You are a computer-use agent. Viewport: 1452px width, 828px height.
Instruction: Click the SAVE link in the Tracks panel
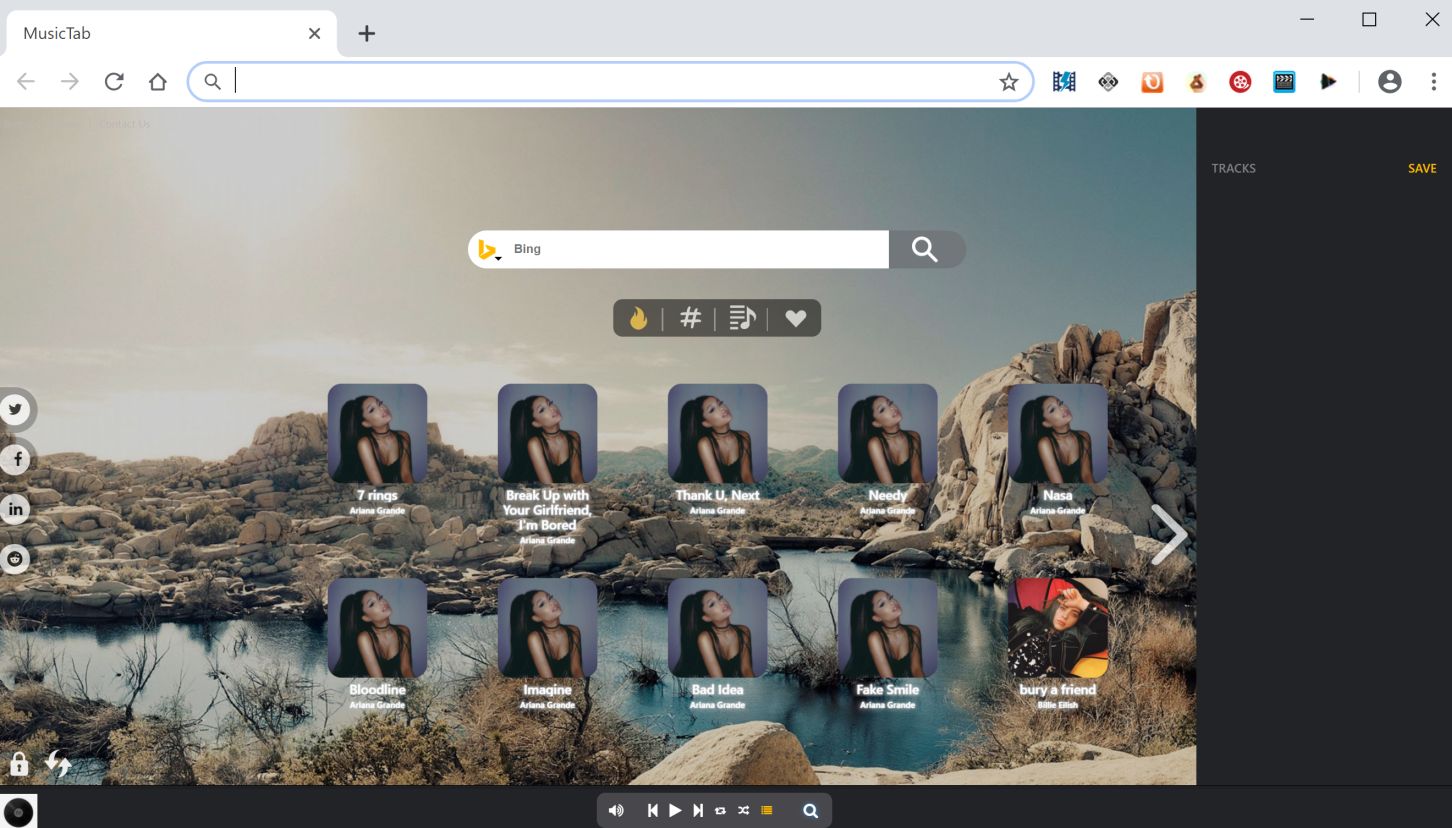tap(1422, 169)
